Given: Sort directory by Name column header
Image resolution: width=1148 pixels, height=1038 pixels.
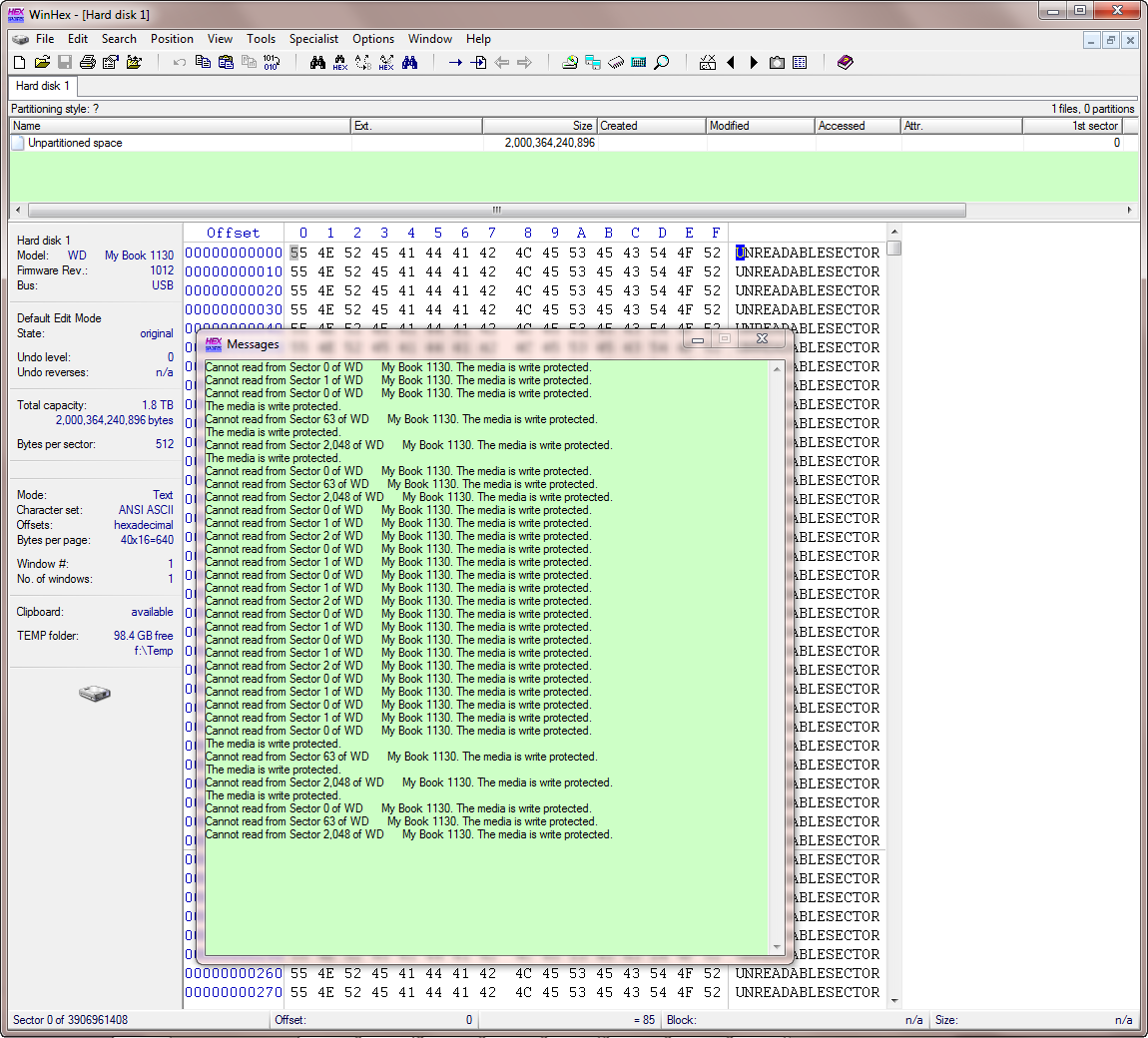Looking at the screenshot, I should (x=180, y=126).
